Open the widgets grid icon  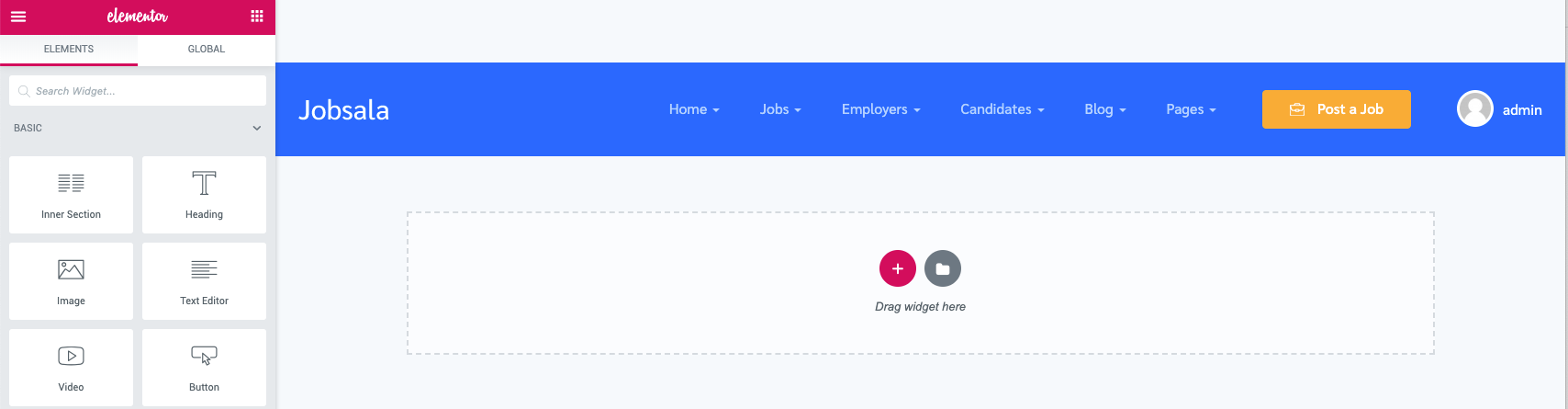[257, 17]
